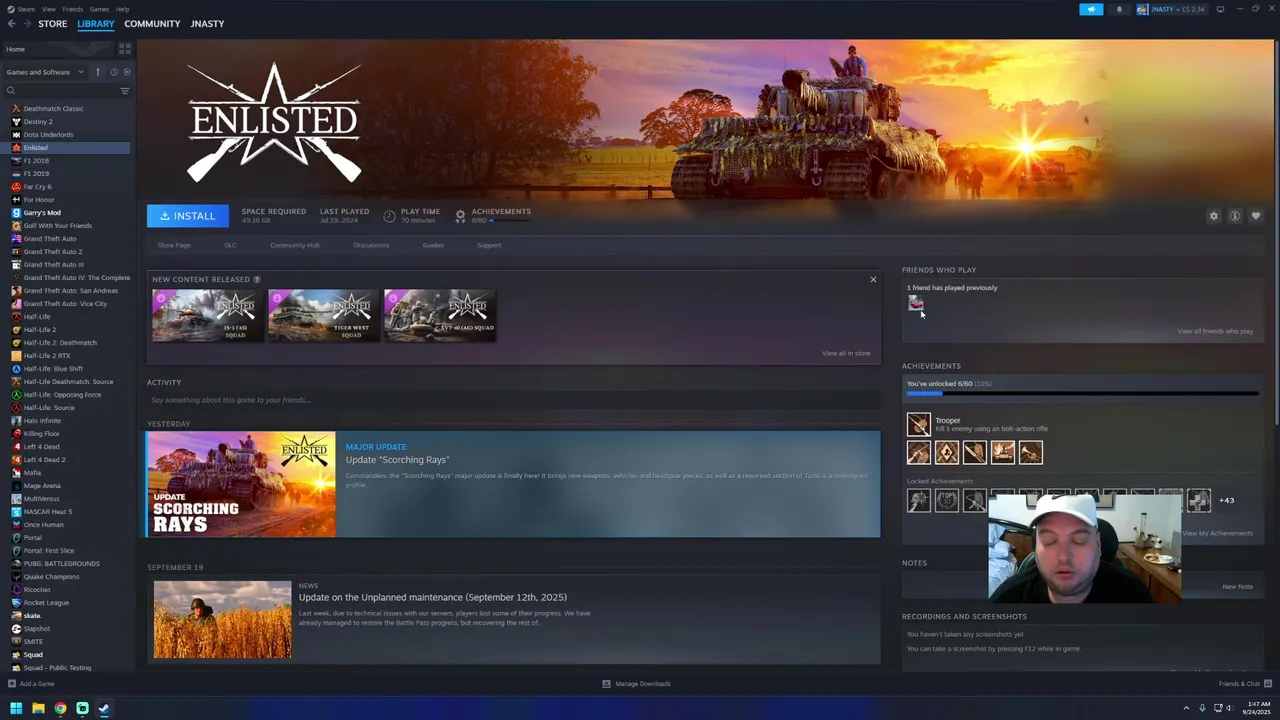The image size is (1280, 720).
Task: Go back with the navigation arrow
Action: pos(11,24)
